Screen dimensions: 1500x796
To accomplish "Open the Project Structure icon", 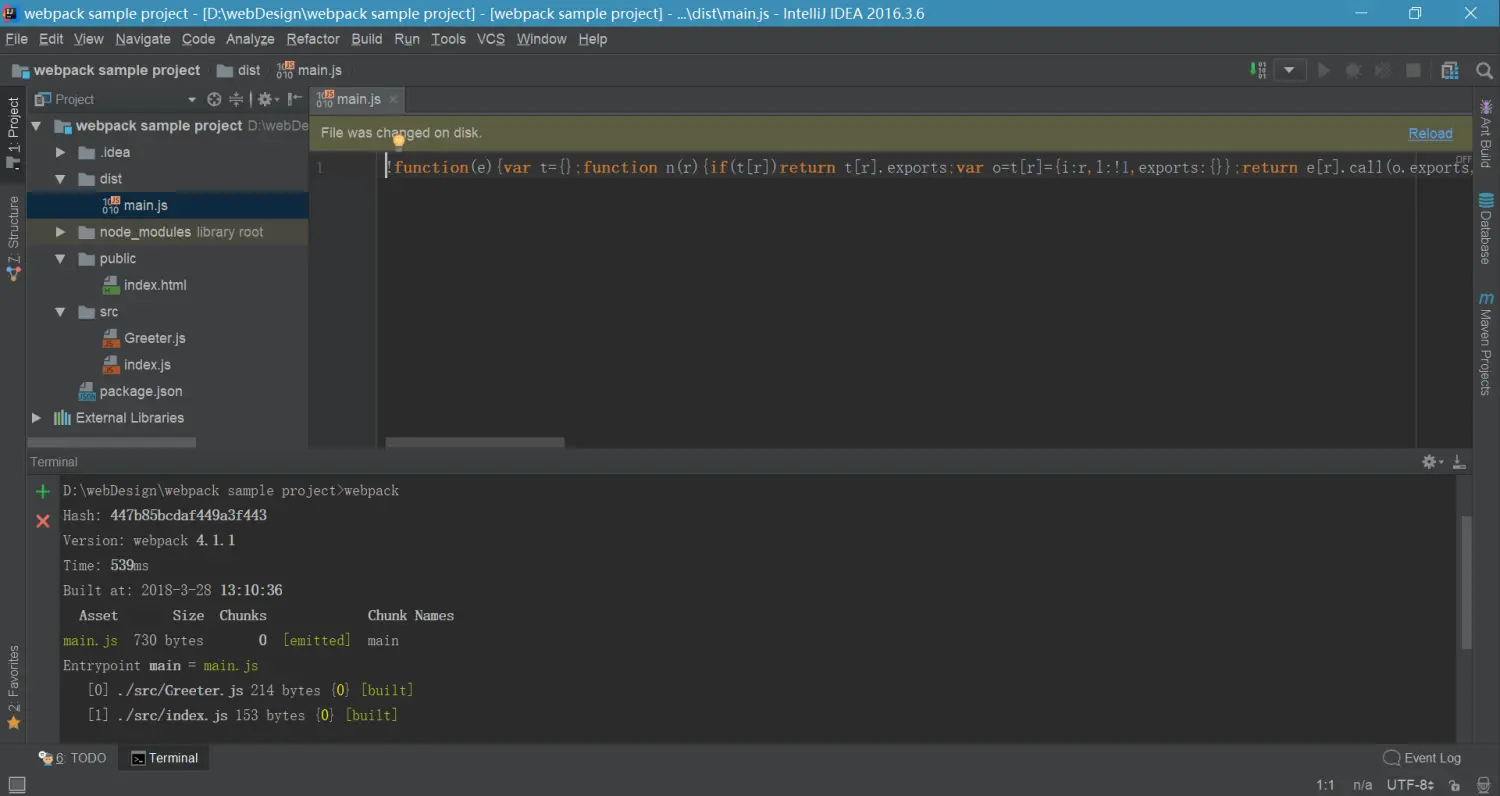I will point(1450,70).
